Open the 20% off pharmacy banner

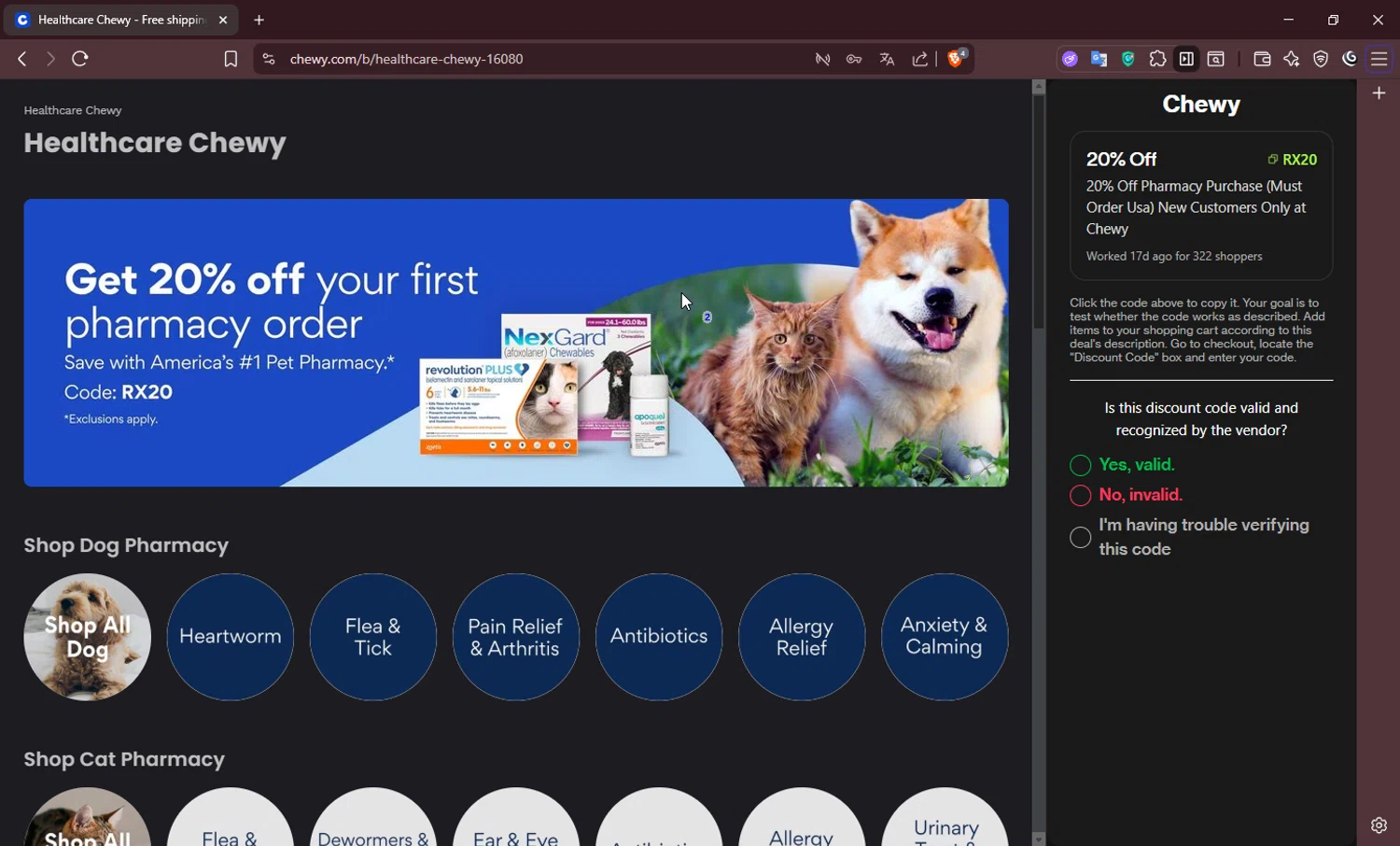click(x=516, y=343)
